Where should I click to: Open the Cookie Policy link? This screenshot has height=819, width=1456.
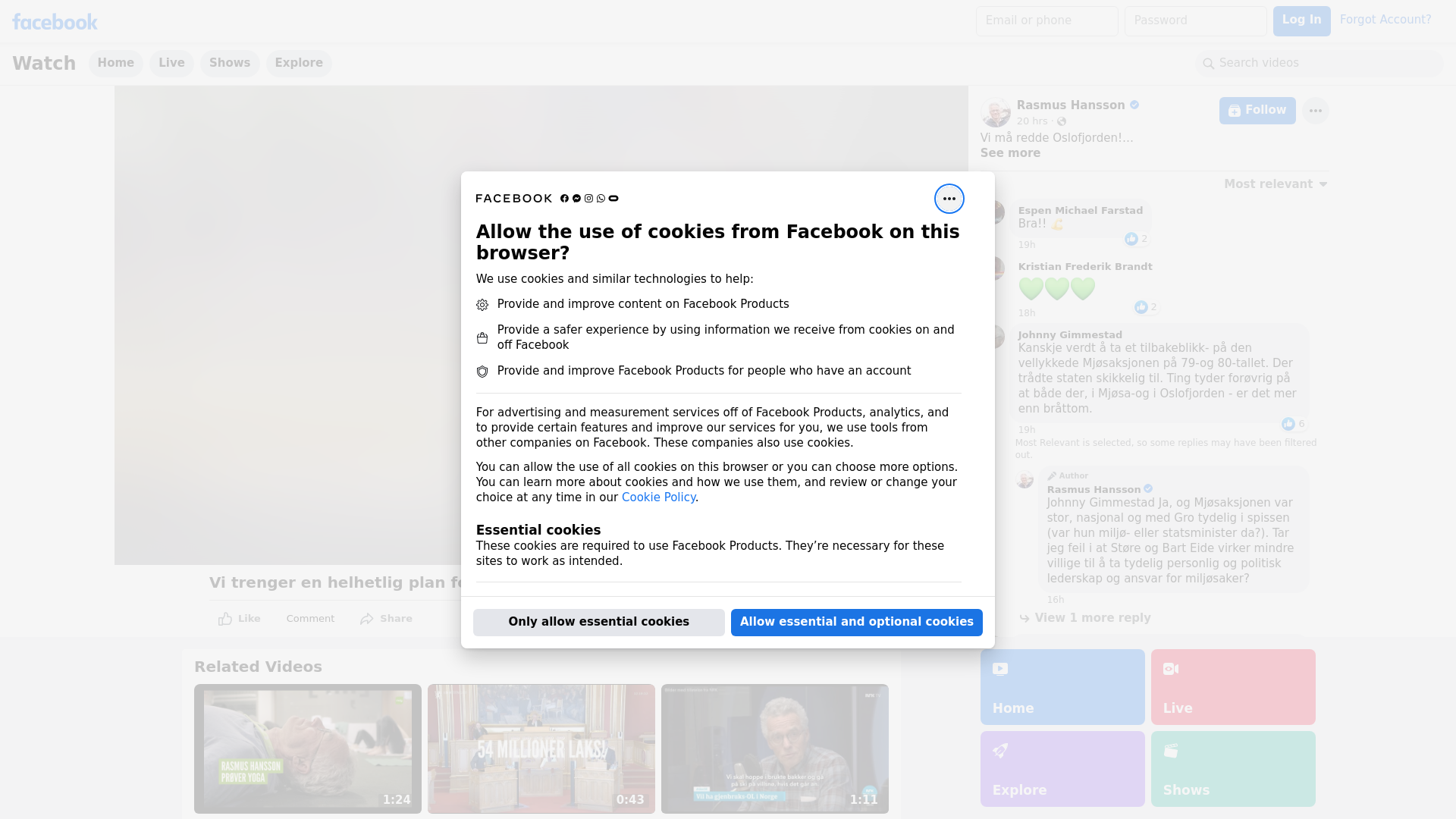click(657, 497)
